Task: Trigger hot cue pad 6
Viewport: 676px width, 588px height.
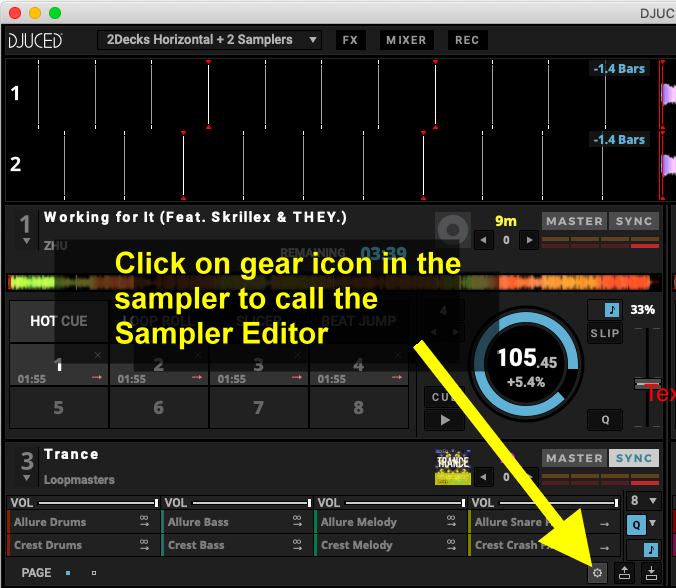Action: click(159, 407)
